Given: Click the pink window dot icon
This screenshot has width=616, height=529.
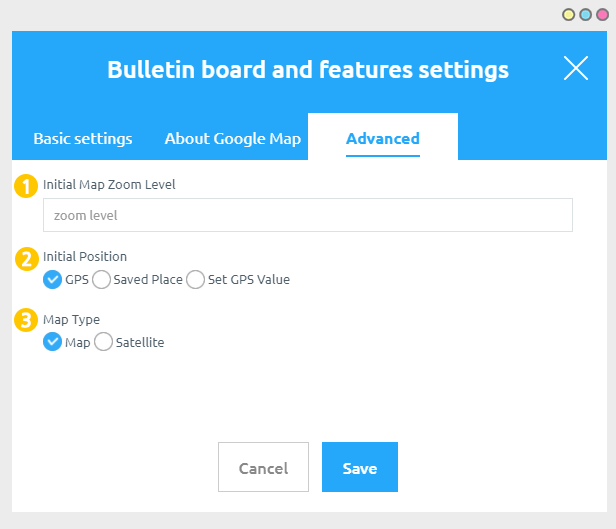Looking at the screenshot, I should pos(601,15).
